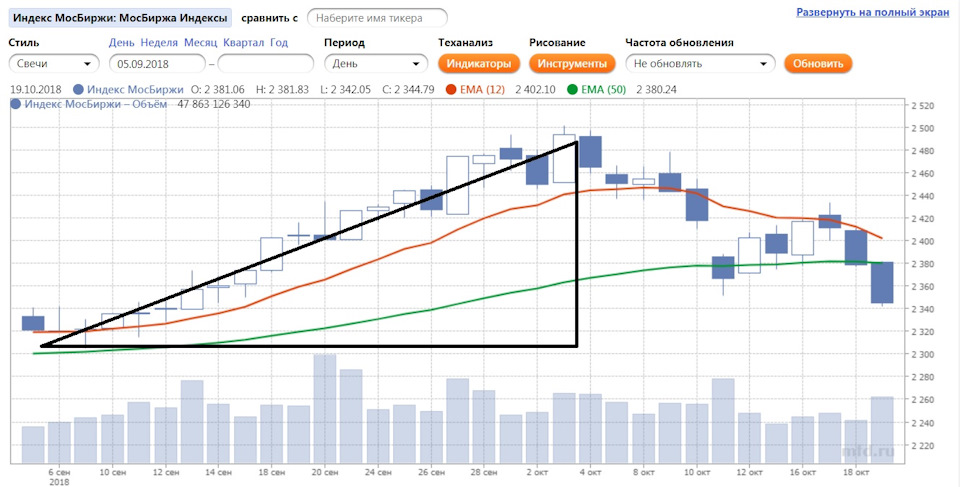960x487 pixels.
Task: Click the green EMA (50) legend dot
Action: pos(572,89)
